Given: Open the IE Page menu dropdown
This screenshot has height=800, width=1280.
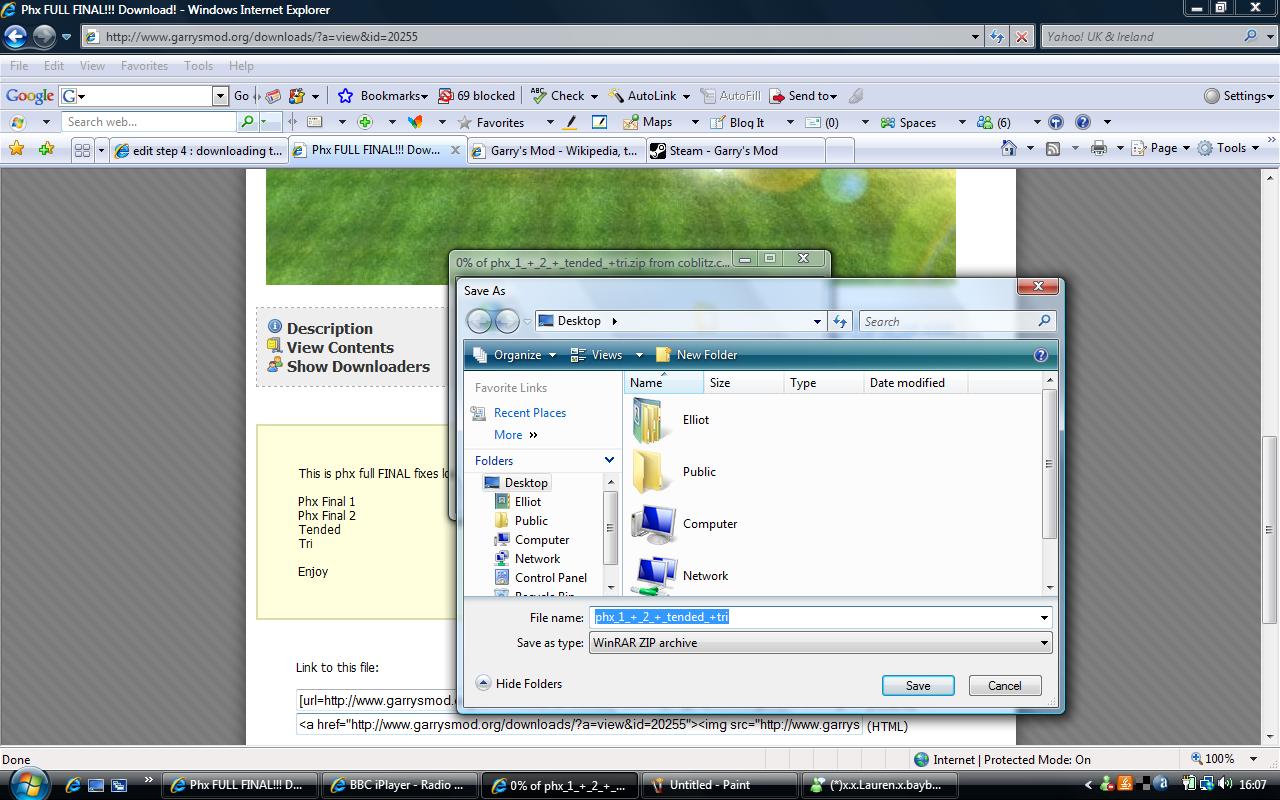Looking at the screenshot, I should [x=1161, y=148].
